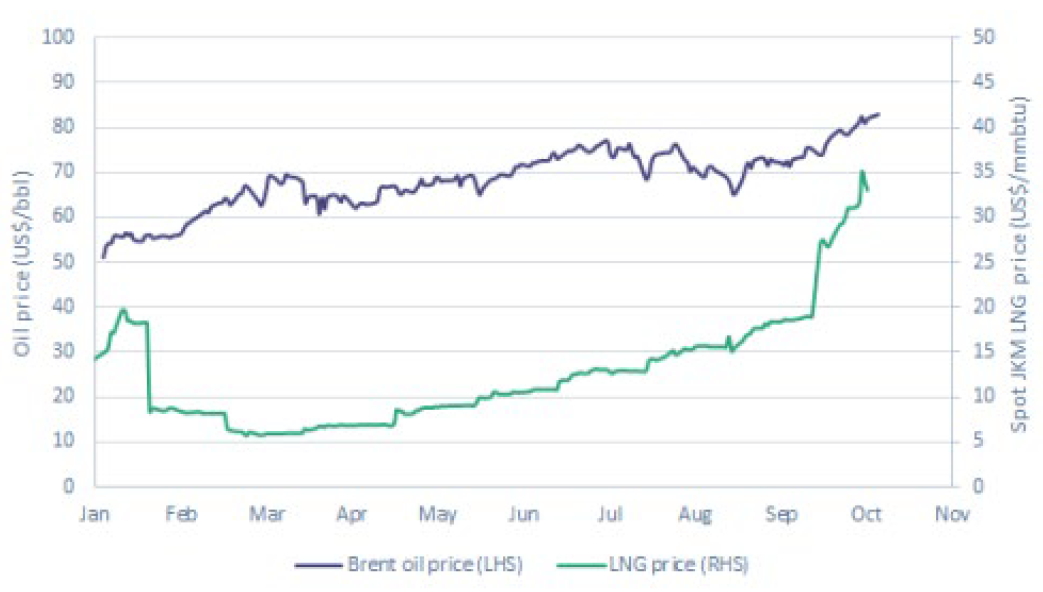Click the green LNG legend line swatch
This screenshot has width=1043, height=592.
click(x=580, y=565)
